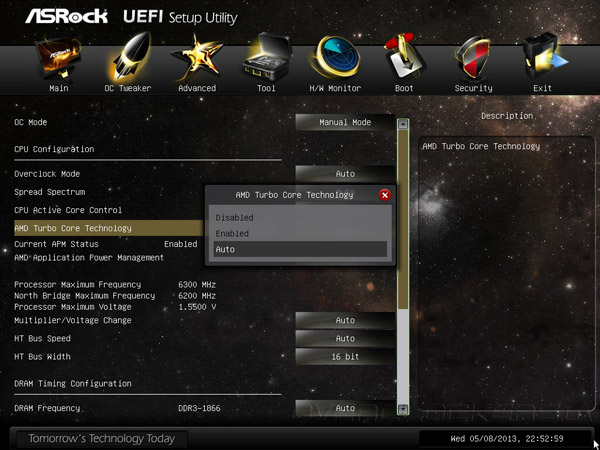Click the scrollbar up arrow
600x450 pixels.
pos(403,124)
